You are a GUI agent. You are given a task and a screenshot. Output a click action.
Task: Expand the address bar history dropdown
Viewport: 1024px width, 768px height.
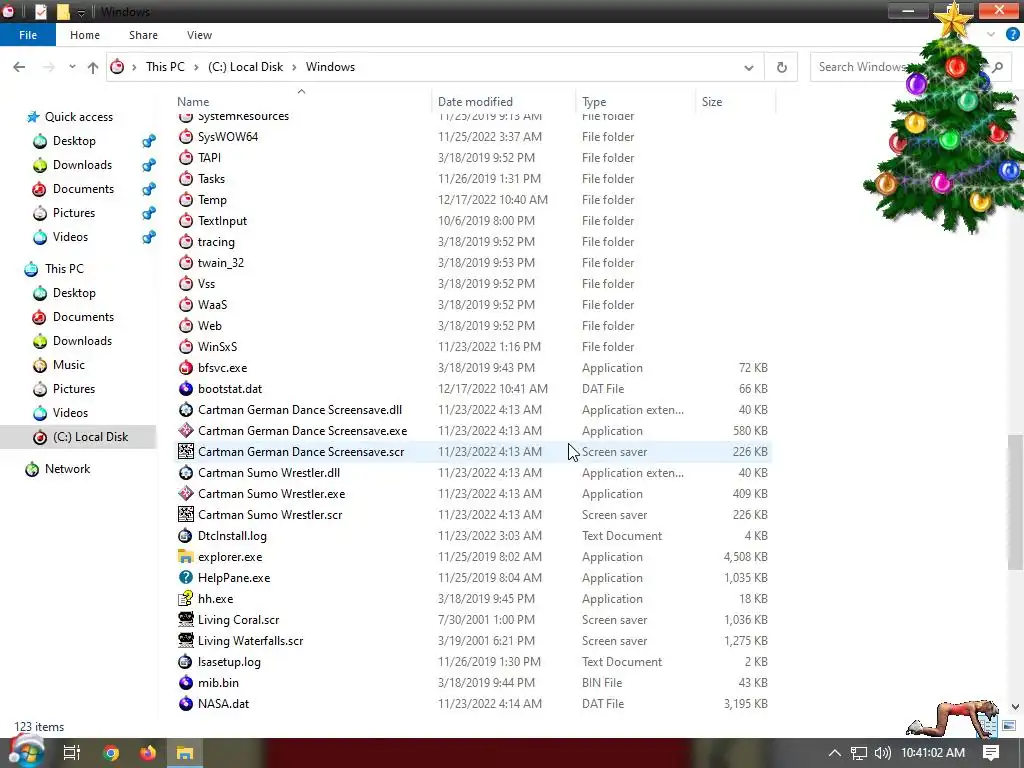[748, 67]
